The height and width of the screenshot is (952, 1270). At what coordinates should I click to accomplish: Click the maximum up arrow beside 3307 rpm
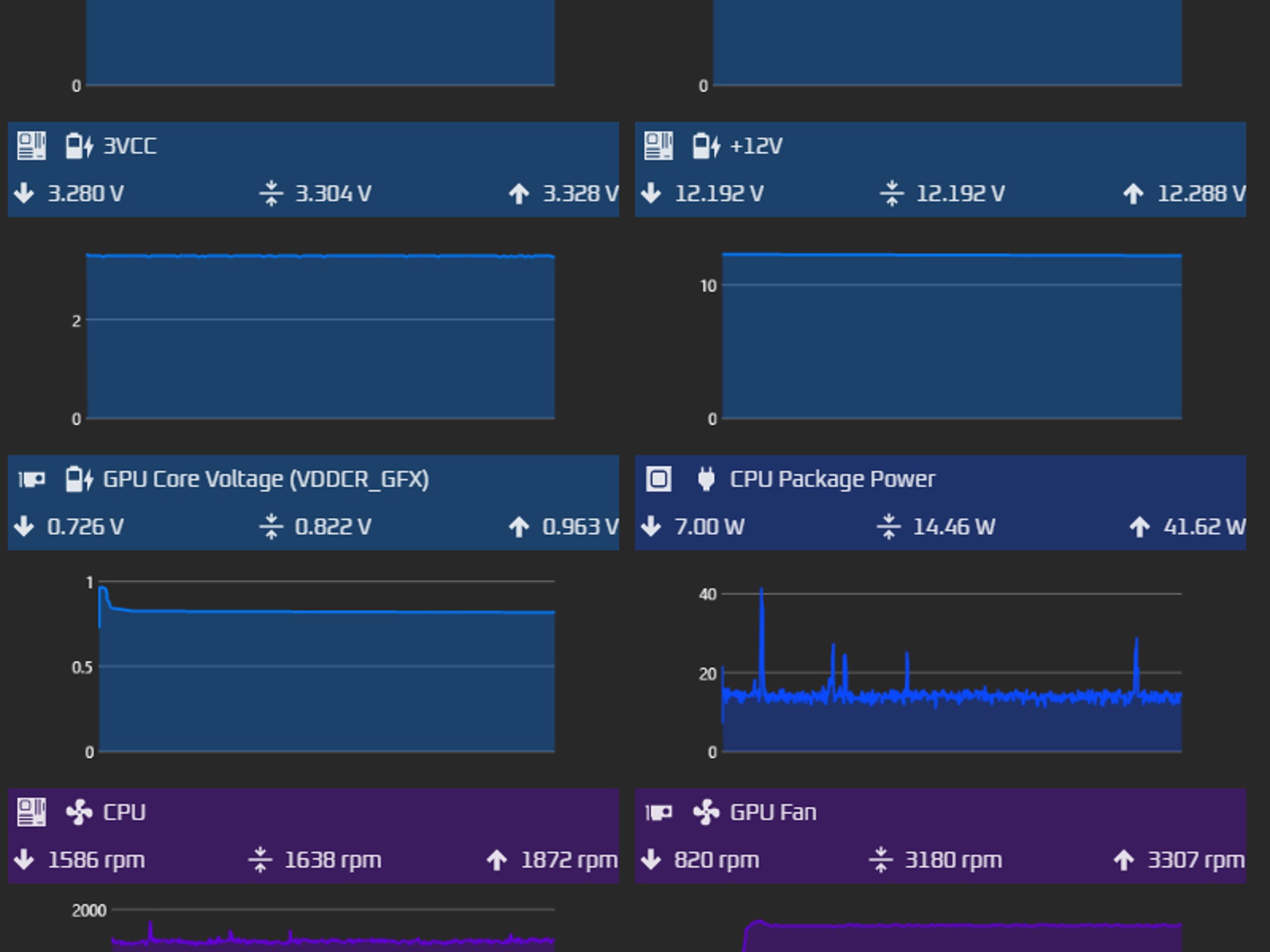pyautogui.click(x=1124, y=860)
